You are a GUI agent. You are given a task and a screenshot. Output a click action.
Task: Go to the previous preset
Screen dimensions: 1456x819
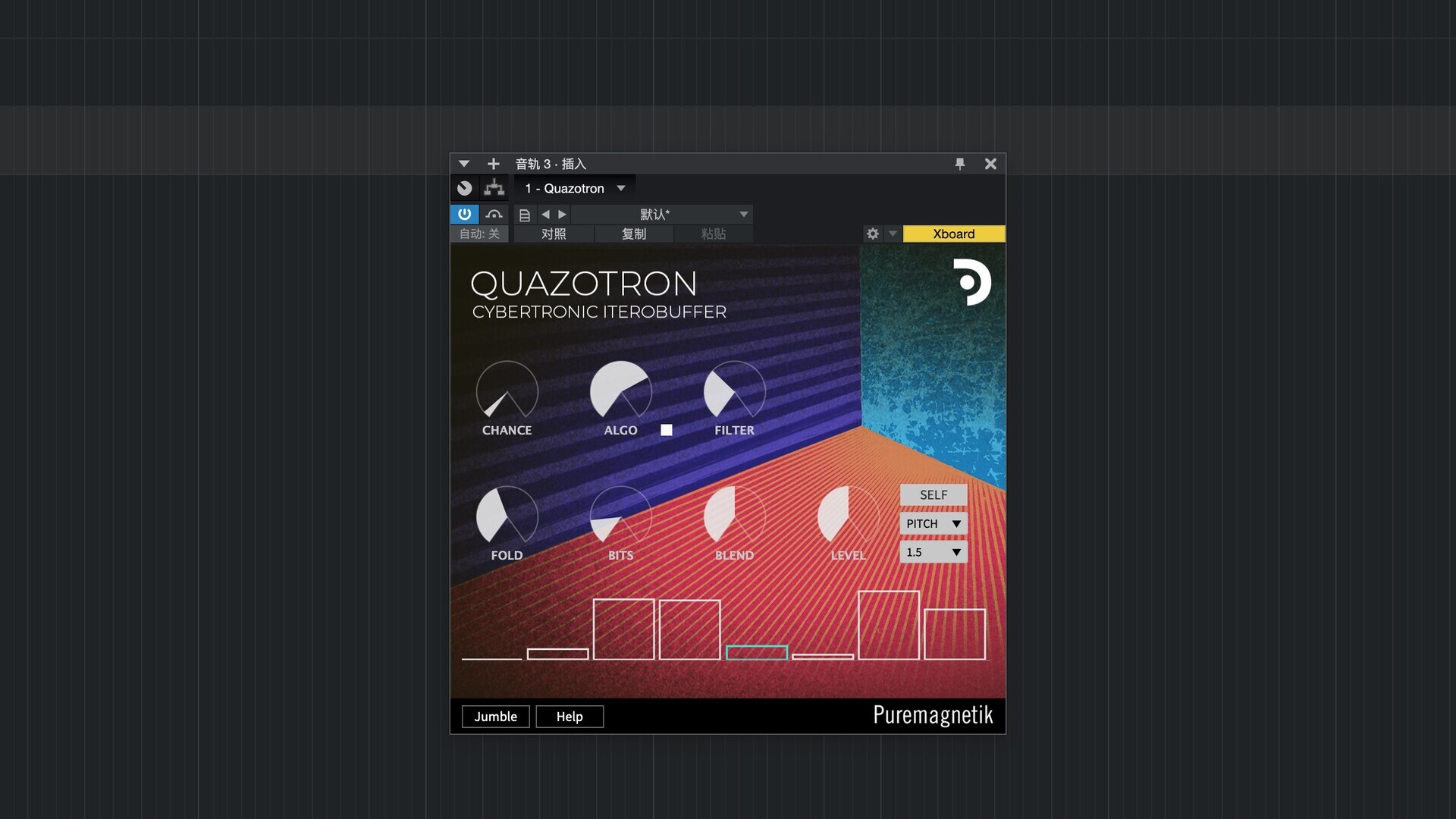click(x=545, y=215)
